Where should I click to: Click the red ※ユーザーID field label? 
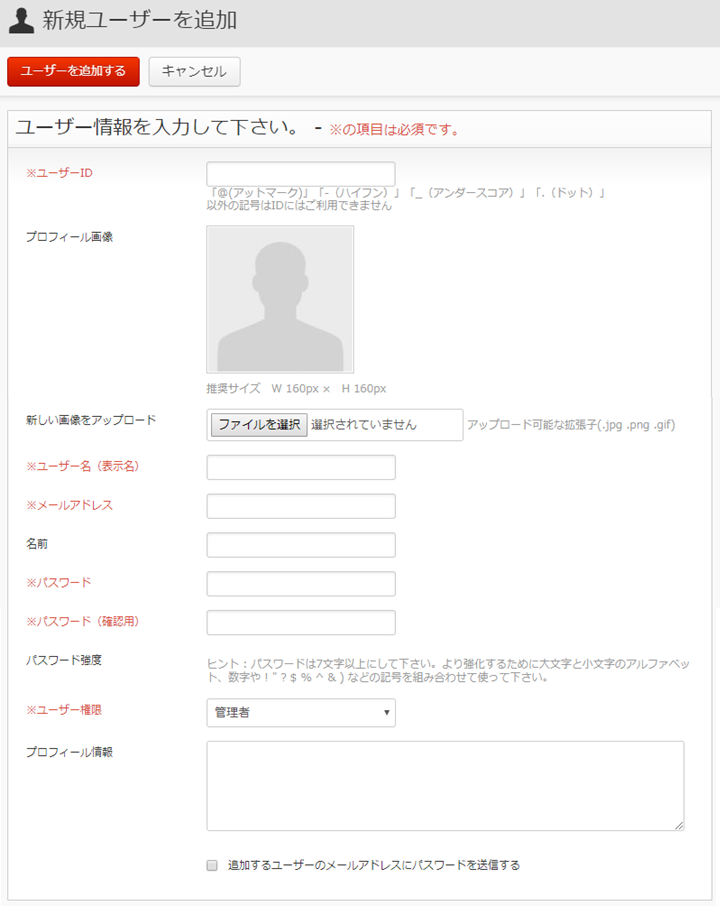pyautogui.click(x=59, y=173)
